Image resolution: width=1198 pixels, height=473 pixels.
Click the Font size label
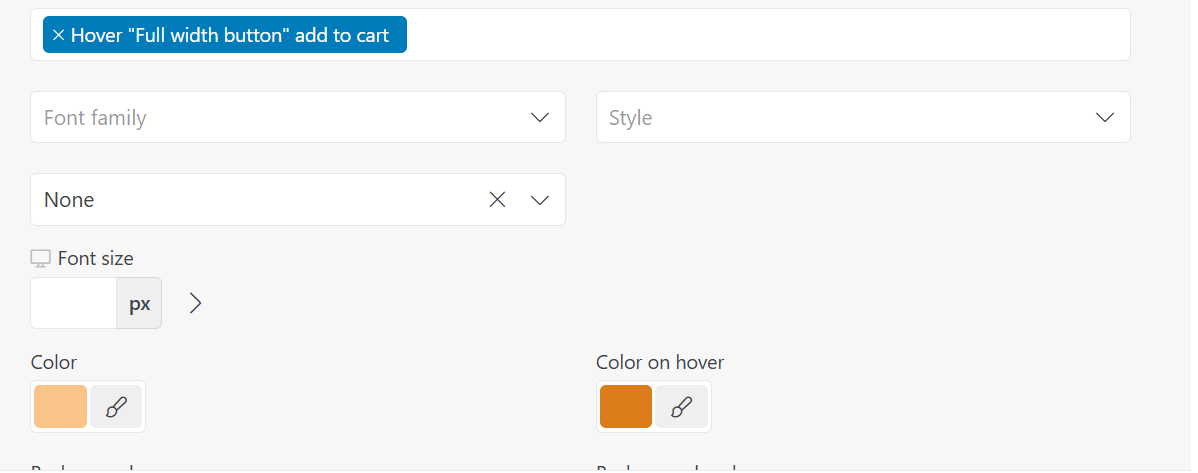[96, 258]
